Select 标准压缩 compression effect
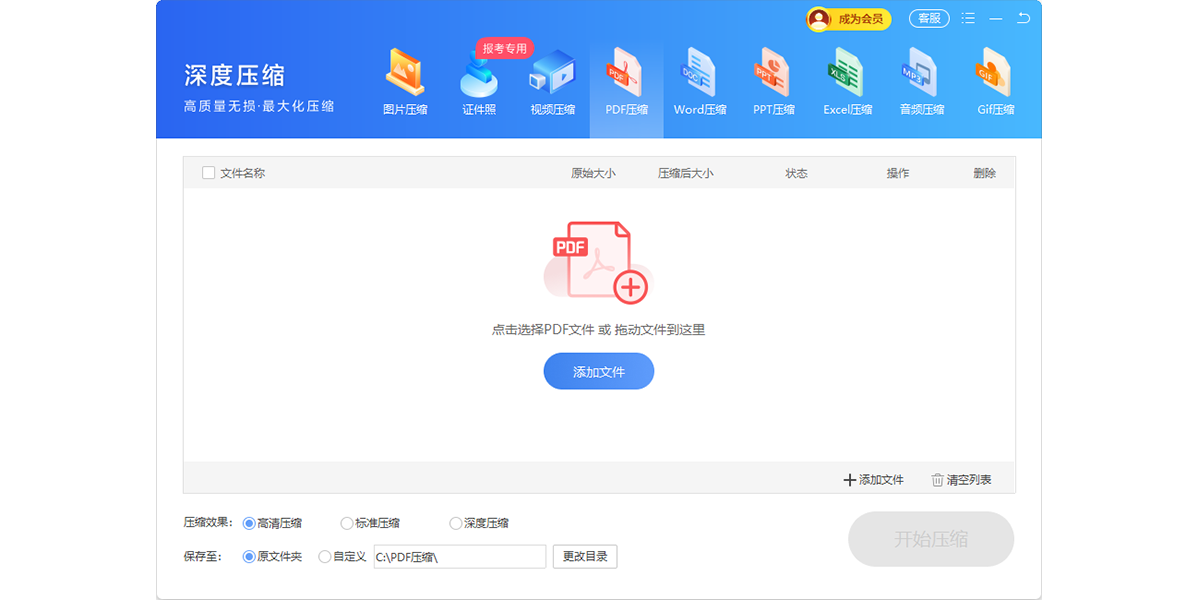 pyautogui.click(x=370, y=523)
